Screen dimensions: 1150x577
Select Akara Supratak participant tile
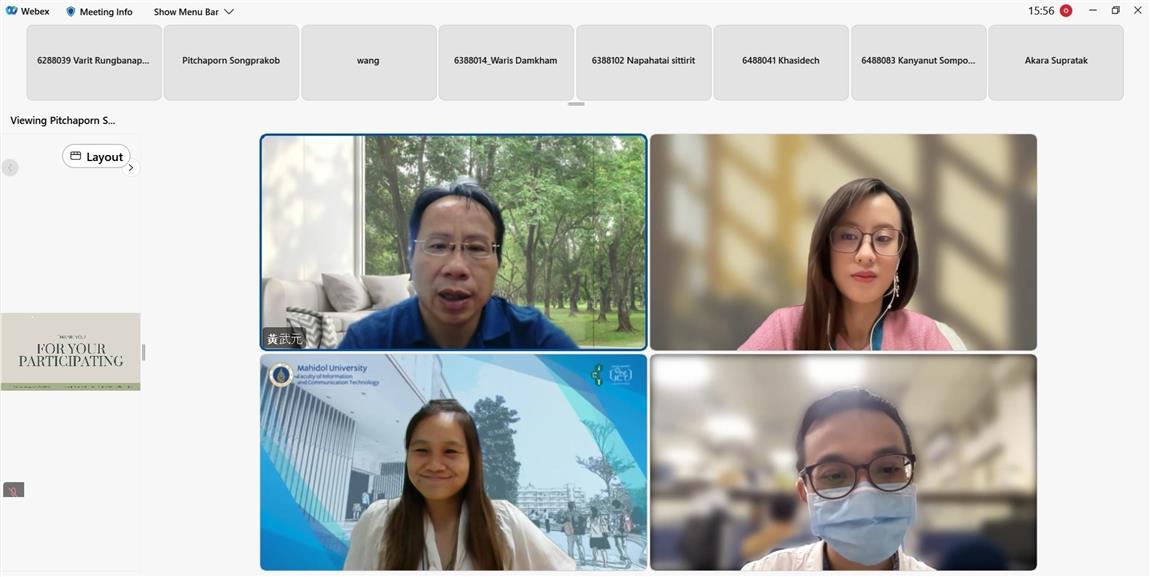(1056, 61)
